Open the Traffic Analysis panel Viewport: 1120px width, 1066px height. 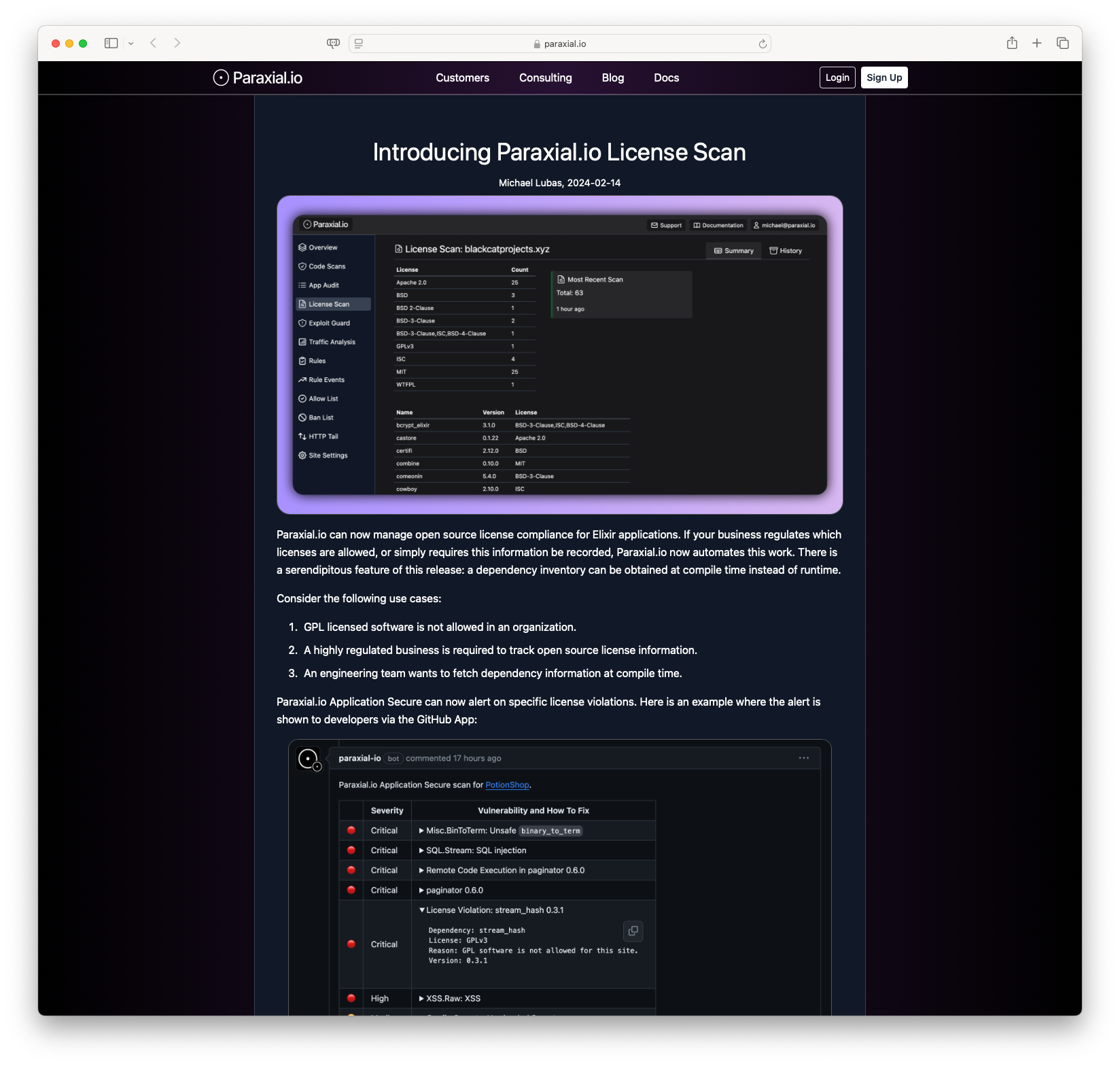pos(332,342)
